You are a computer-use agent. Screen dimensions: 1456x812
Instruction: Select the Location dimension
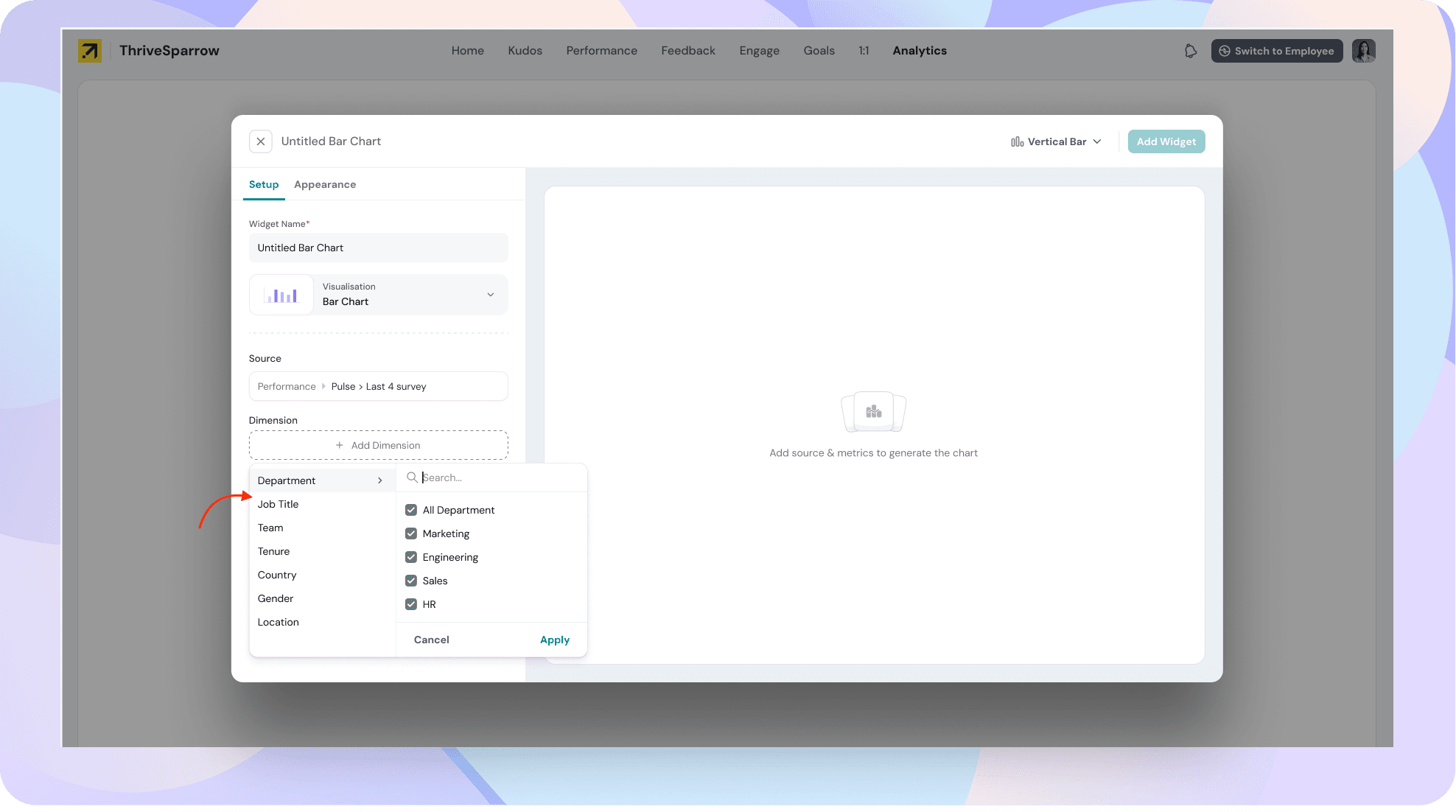click(279, 622)
